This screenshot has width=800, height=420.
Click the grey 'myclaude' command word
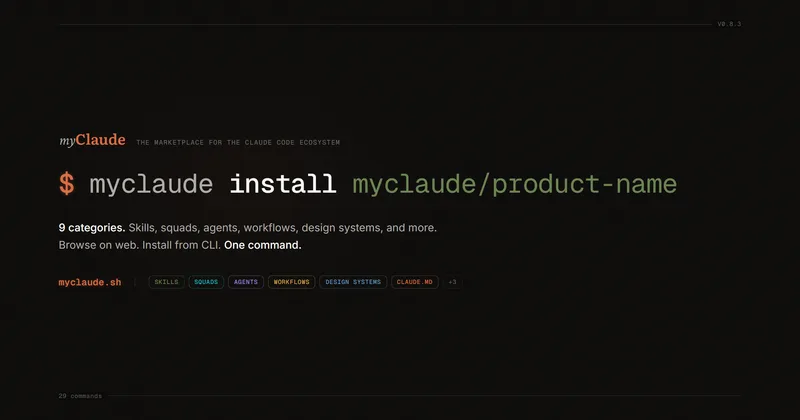click(151, 185)
